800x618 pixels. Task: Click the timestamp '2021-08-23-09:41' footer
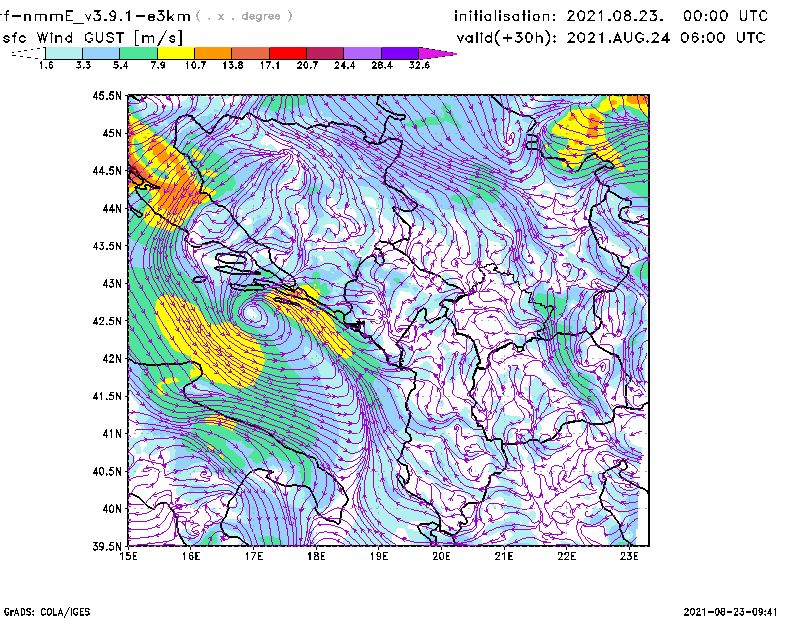pos(730,612)
